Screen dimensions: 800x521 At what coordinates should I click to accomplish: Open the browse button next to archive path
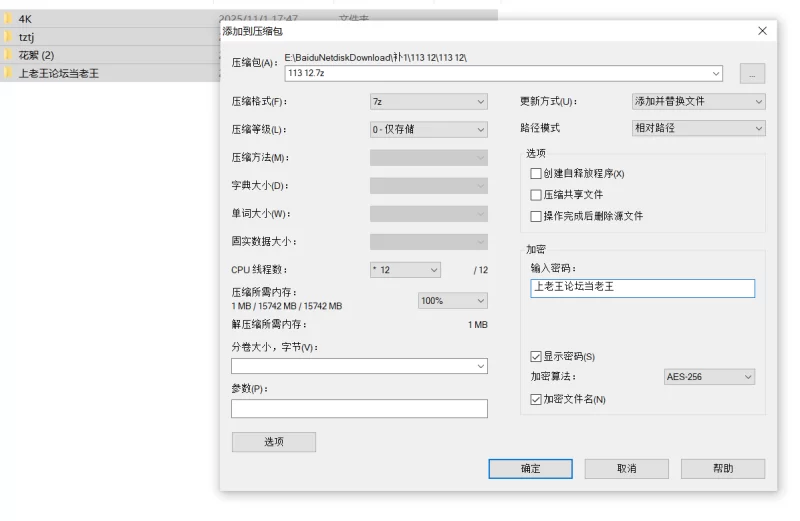point(752,73)
